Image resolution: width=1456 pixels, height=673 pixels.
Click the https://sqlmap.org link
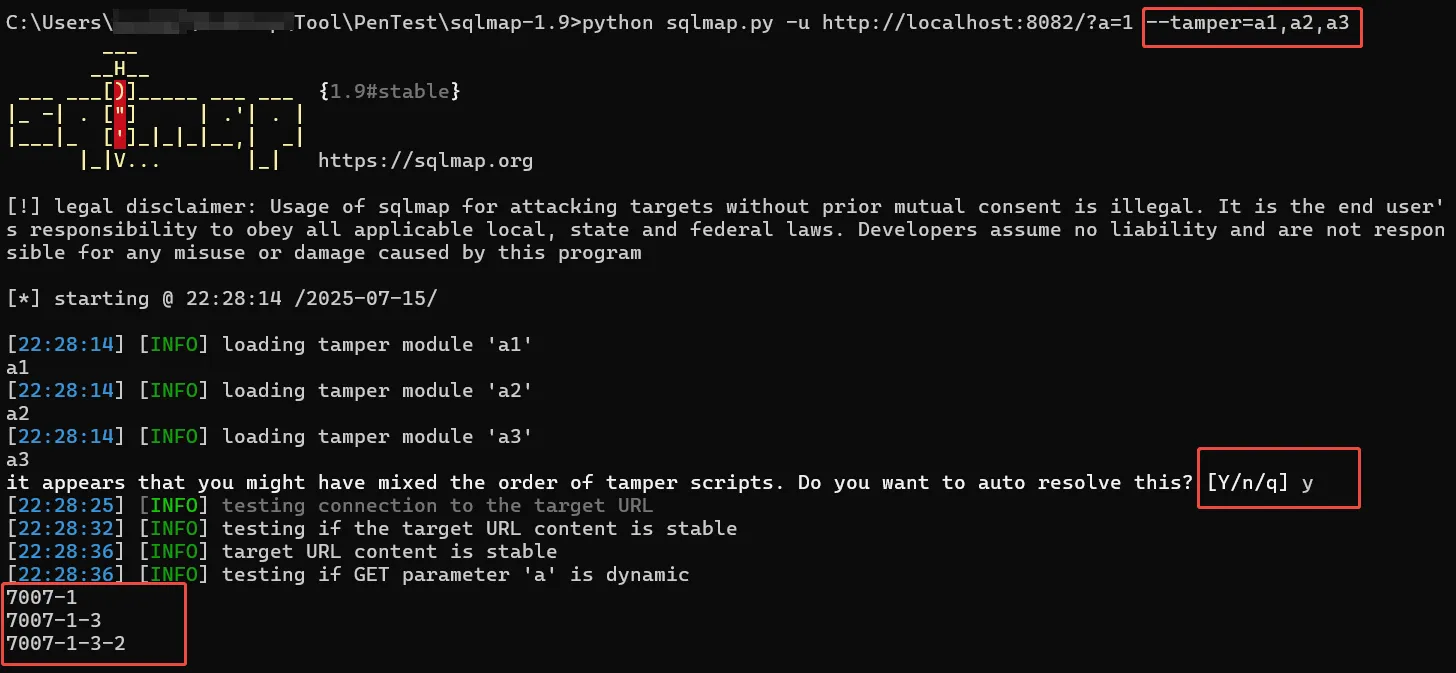(425, 160)
